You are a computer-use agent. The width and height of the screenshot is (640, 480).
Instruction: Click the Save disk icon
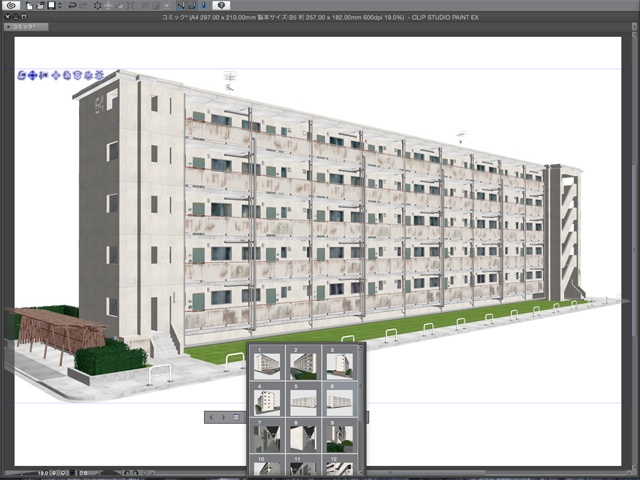coord(51,5)
